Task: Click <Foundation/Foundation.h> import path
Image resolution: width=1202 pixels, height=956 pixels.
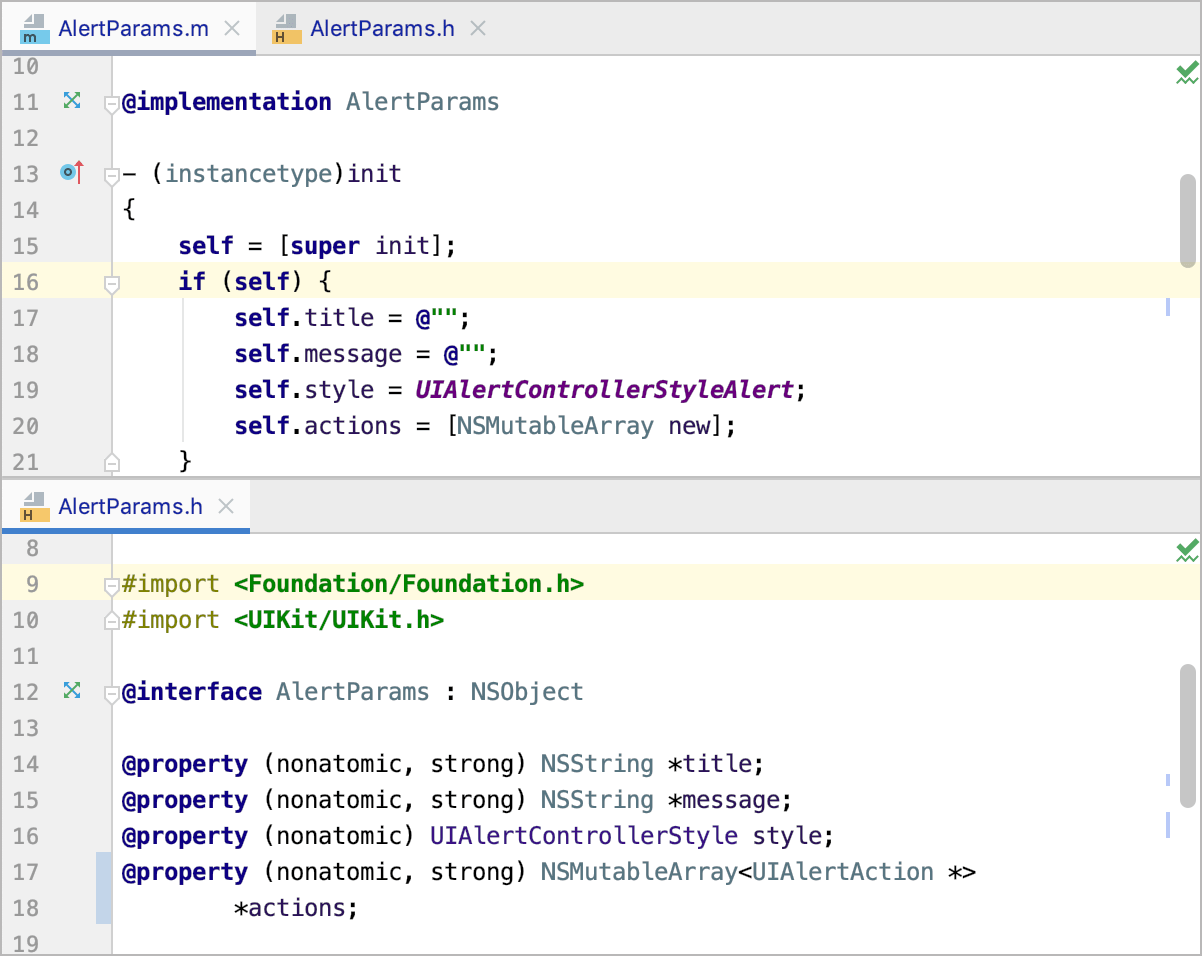Action: [409, 584]
